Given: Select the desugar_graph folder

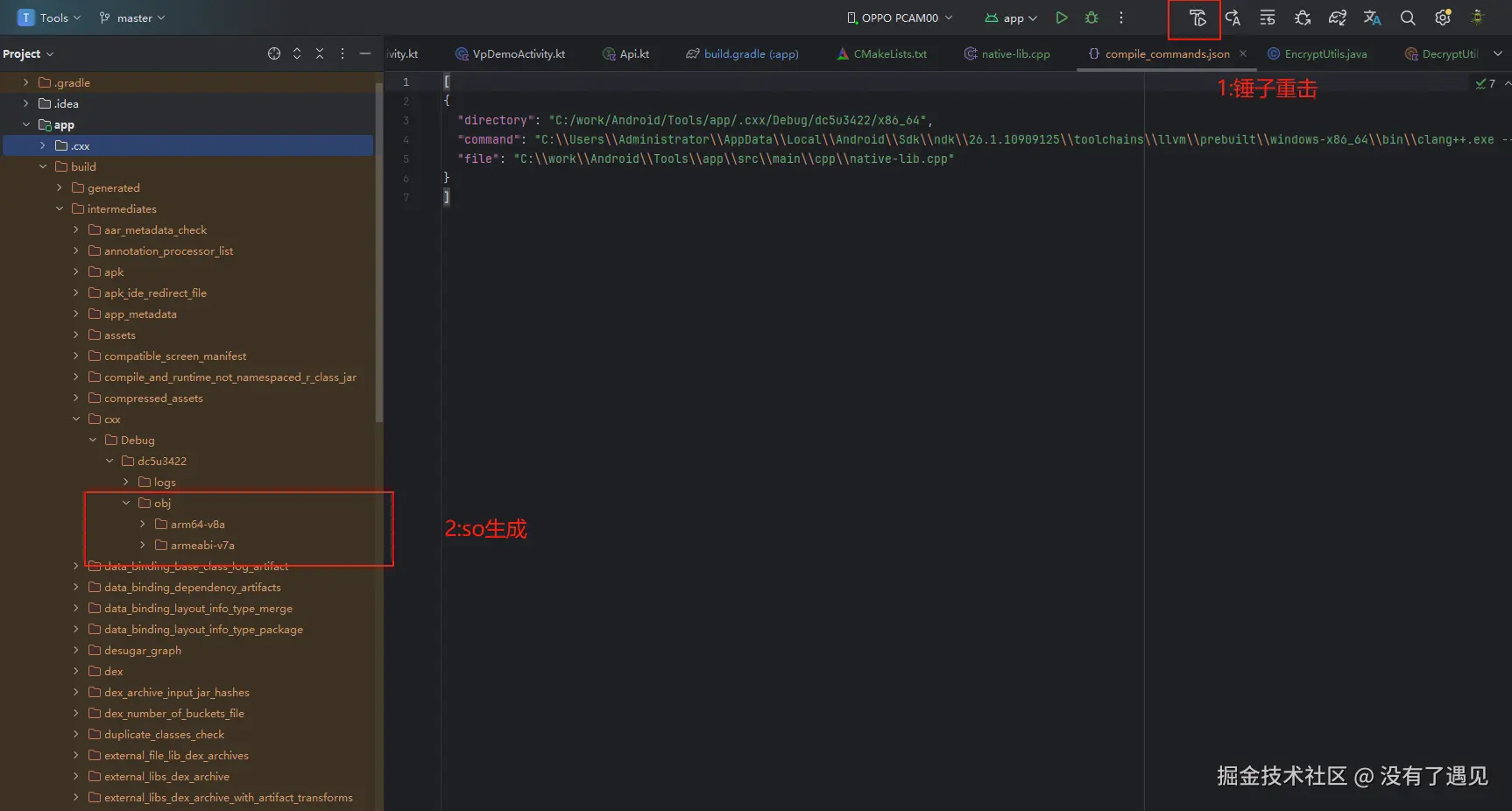Looking at the screenshot, I should point(143,650).
